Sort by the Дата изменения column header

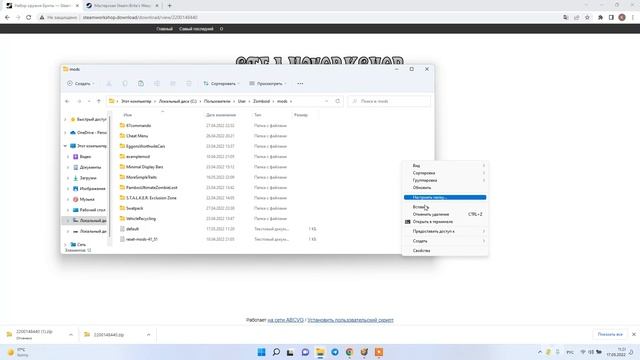click(x=221, y=115)
